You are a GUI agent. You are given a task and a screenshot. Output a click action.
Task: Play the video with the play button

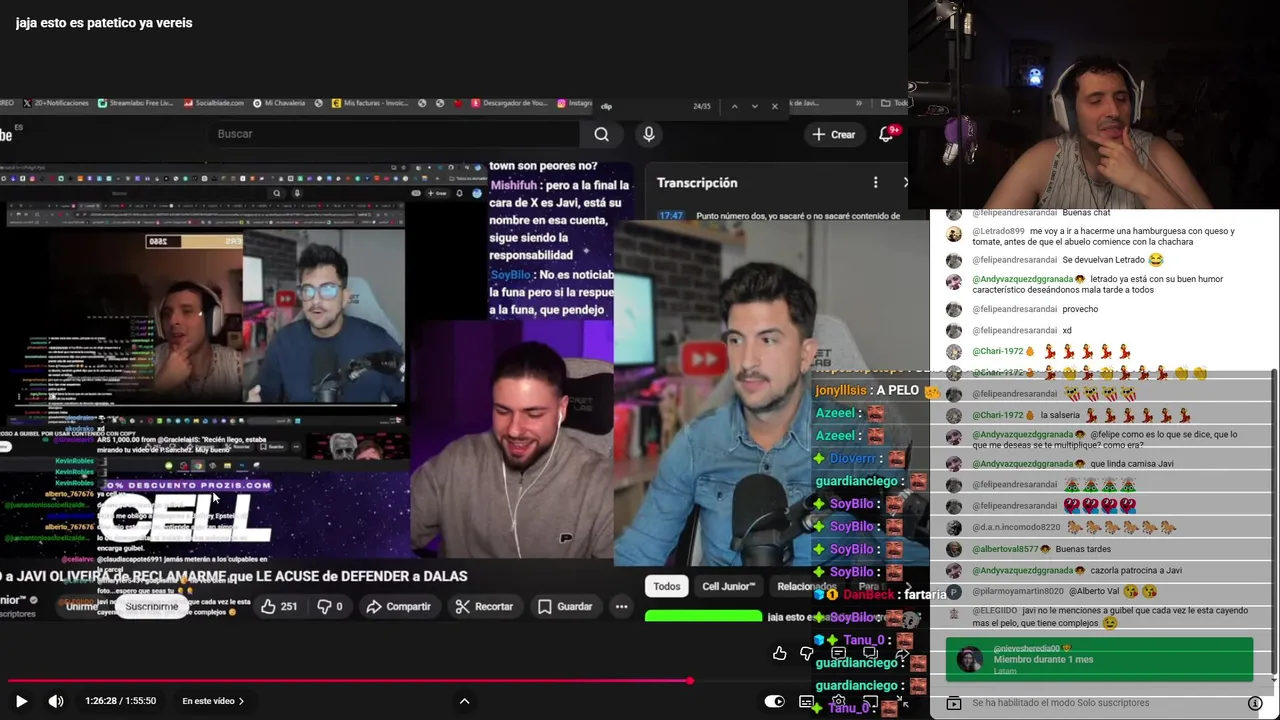point(21,701)
